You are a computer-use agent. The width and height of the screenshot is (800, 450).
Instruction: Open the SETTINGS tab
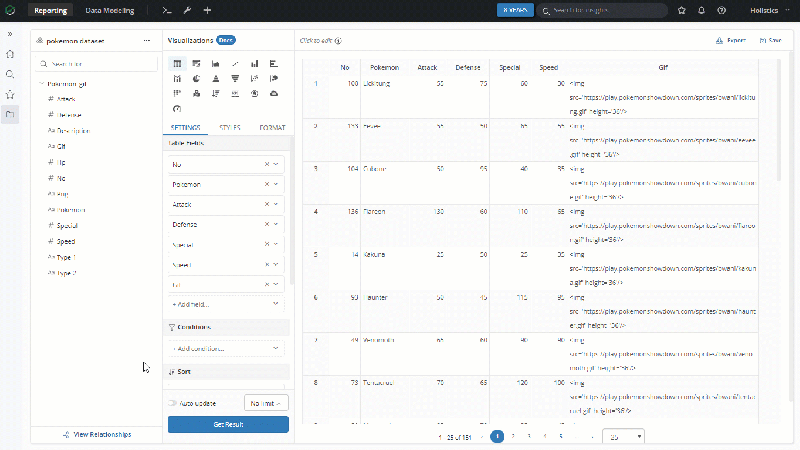point(186,128)
